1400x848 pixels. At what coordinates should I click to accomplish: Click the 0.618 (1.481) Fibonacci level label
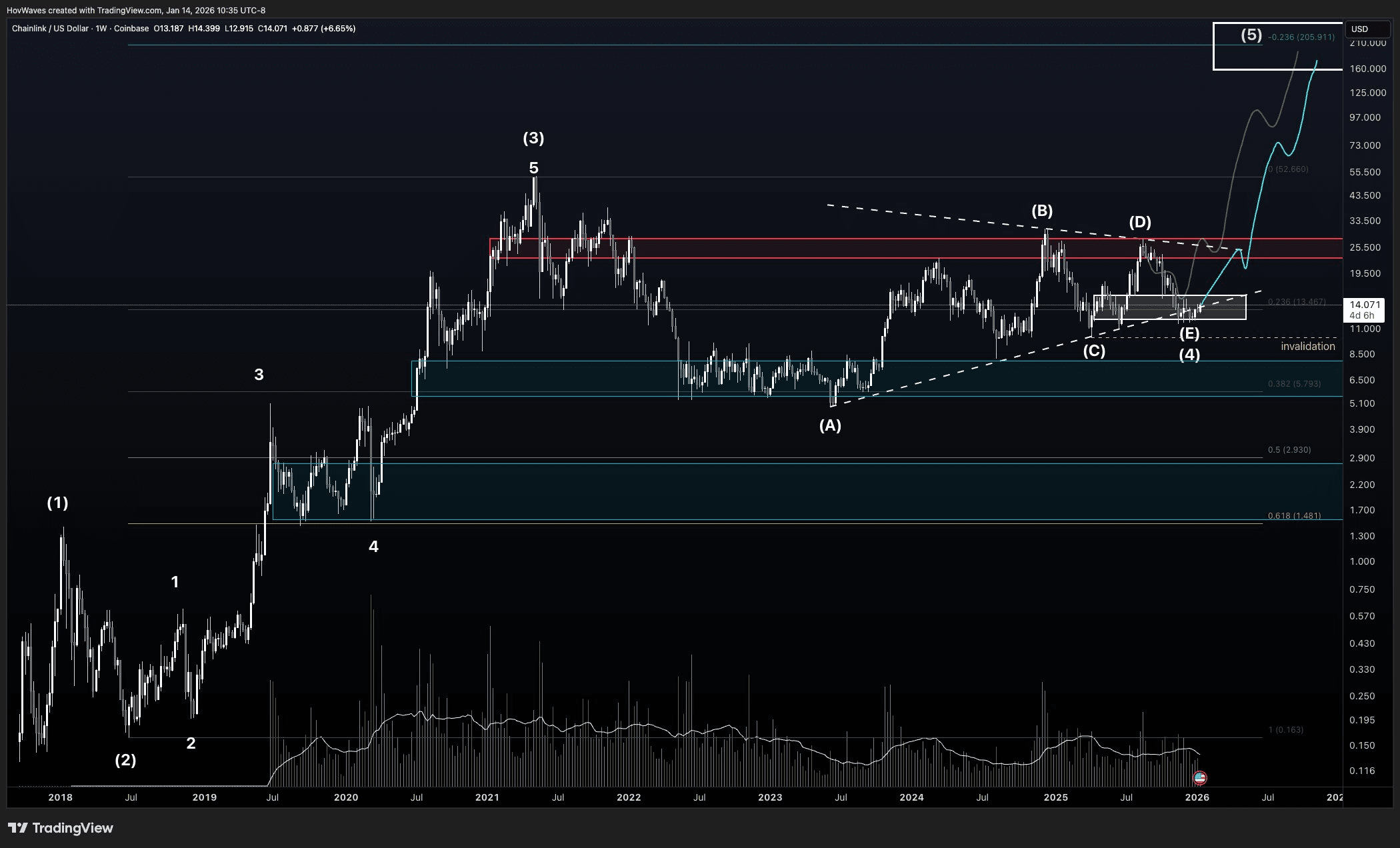pos(1293,516)
